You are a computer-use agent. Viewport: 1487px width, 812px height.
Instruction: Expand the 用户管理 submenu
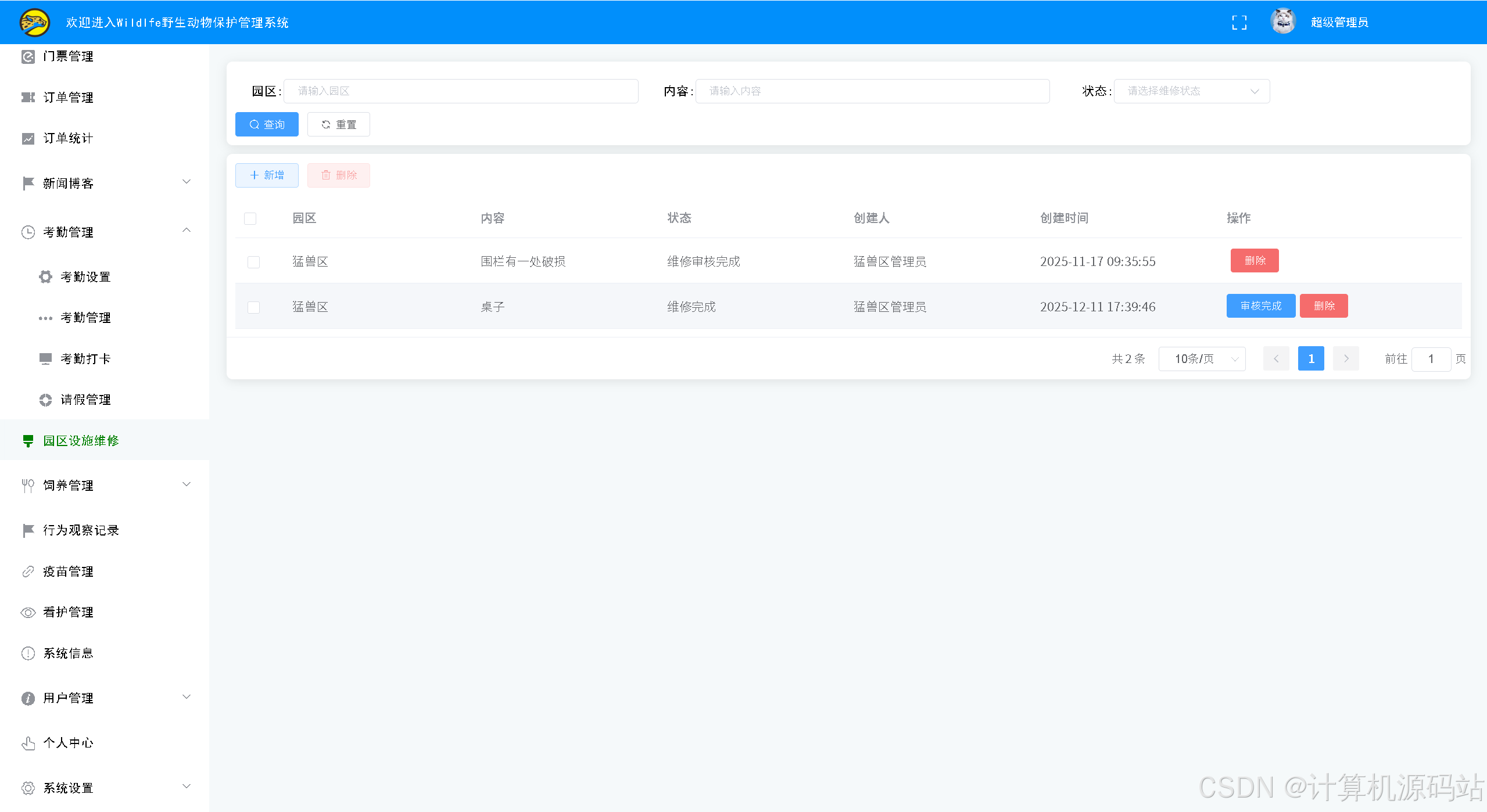[x=187, y=697]
